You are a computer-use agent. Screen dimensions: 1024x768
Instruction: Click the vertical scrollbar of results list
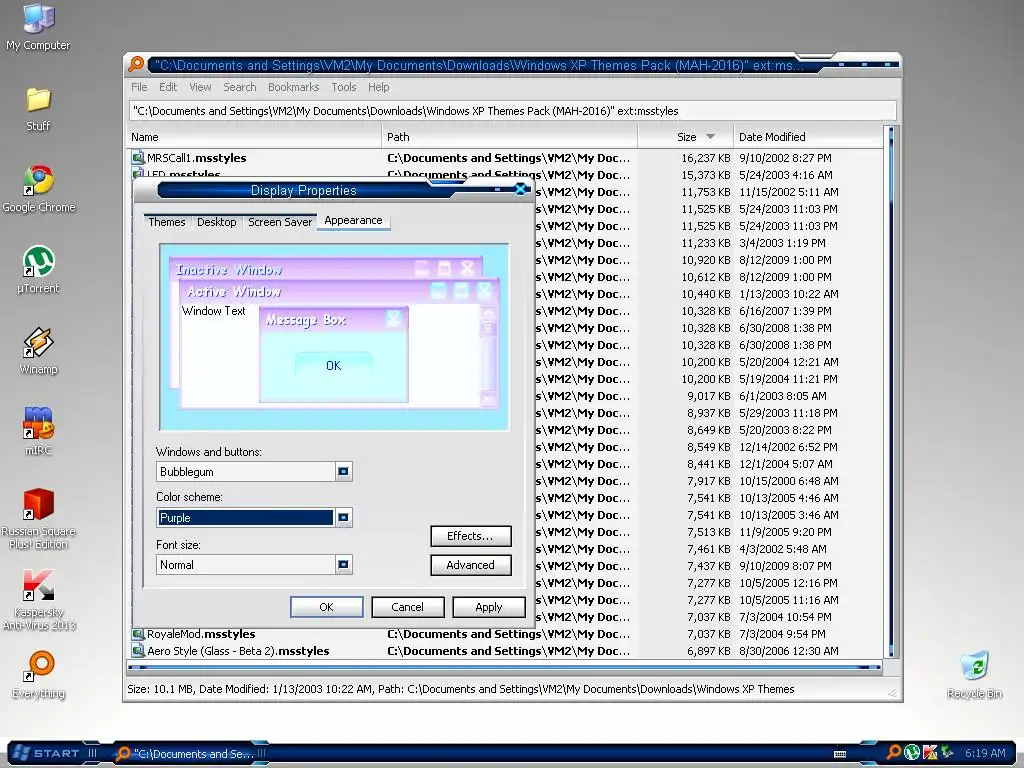(890, 392)
